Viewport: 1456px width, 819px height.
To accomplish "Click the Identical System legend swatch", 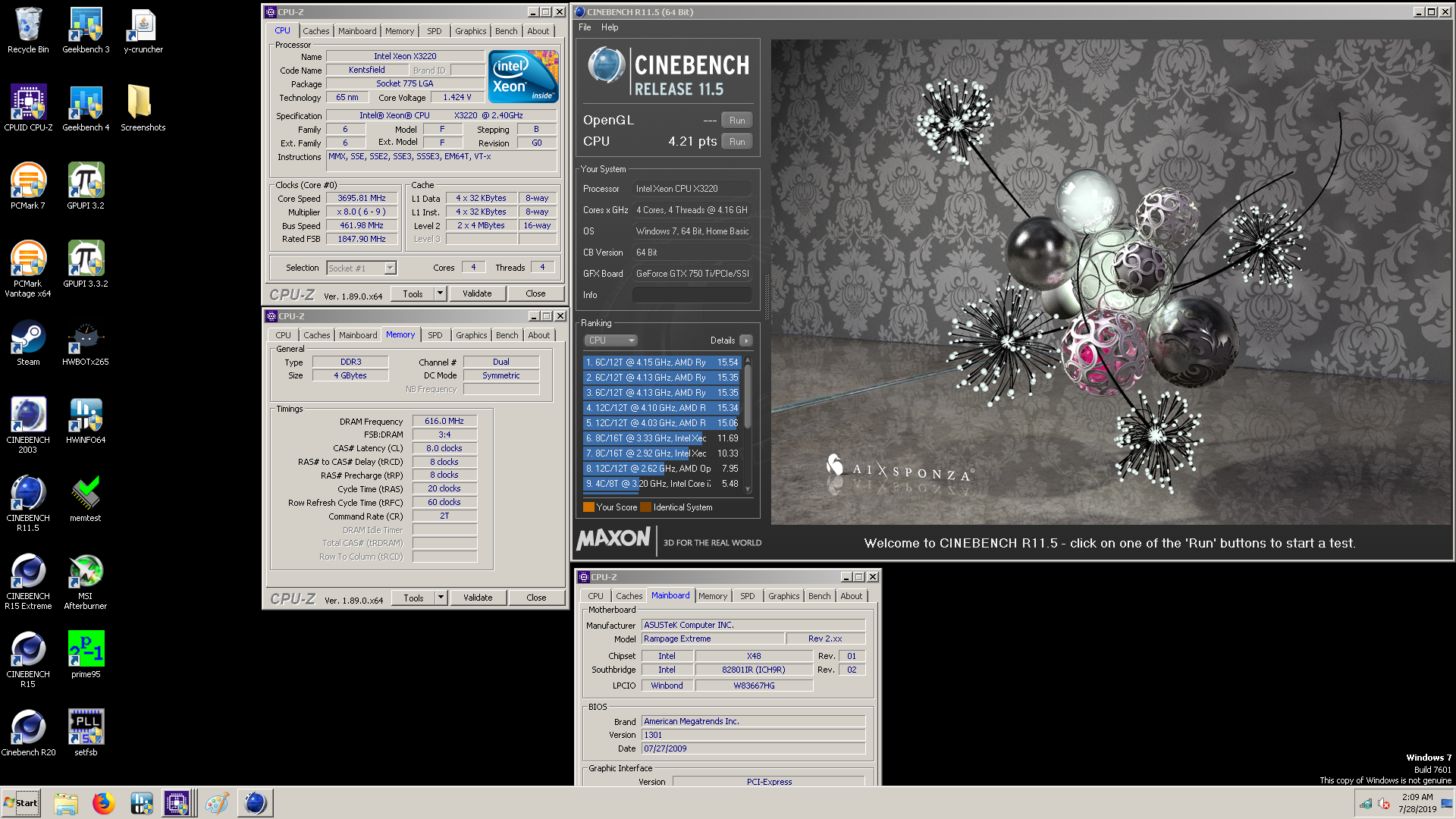I will pyautogui.click(x=645, y=507).
